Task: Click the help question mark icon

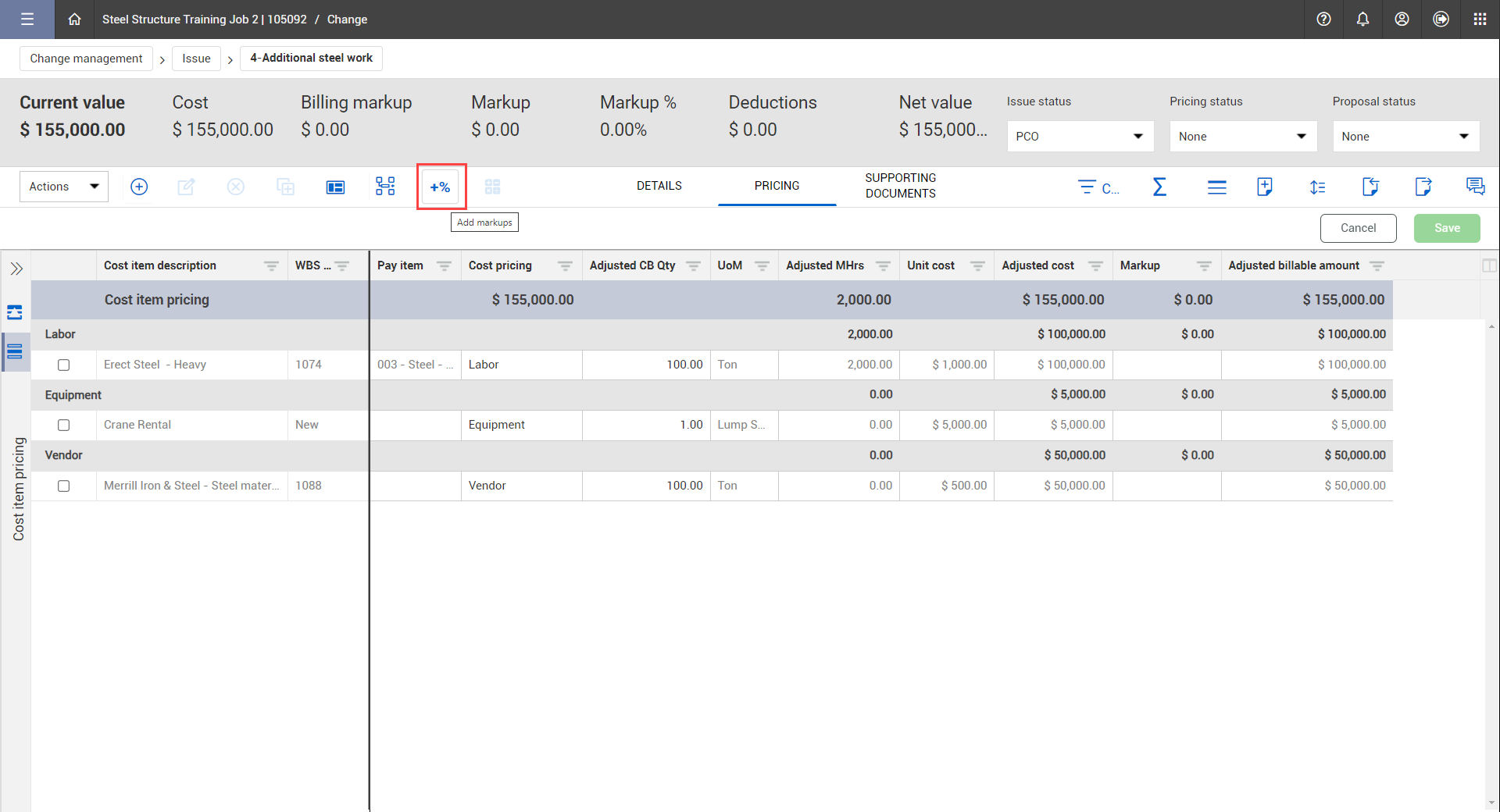Action: pos(1323,20)
